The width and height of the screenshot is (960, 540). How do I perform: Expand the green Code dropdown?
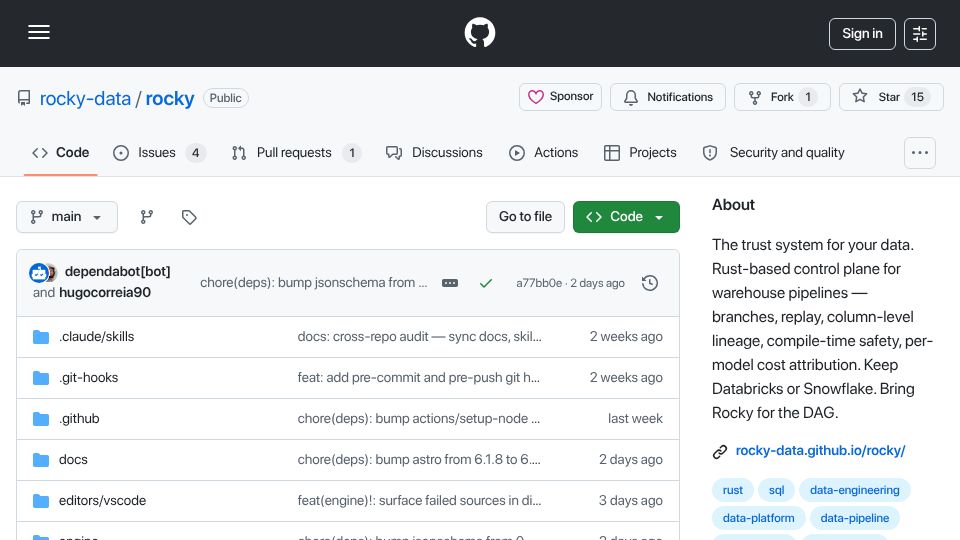point(626,217)
